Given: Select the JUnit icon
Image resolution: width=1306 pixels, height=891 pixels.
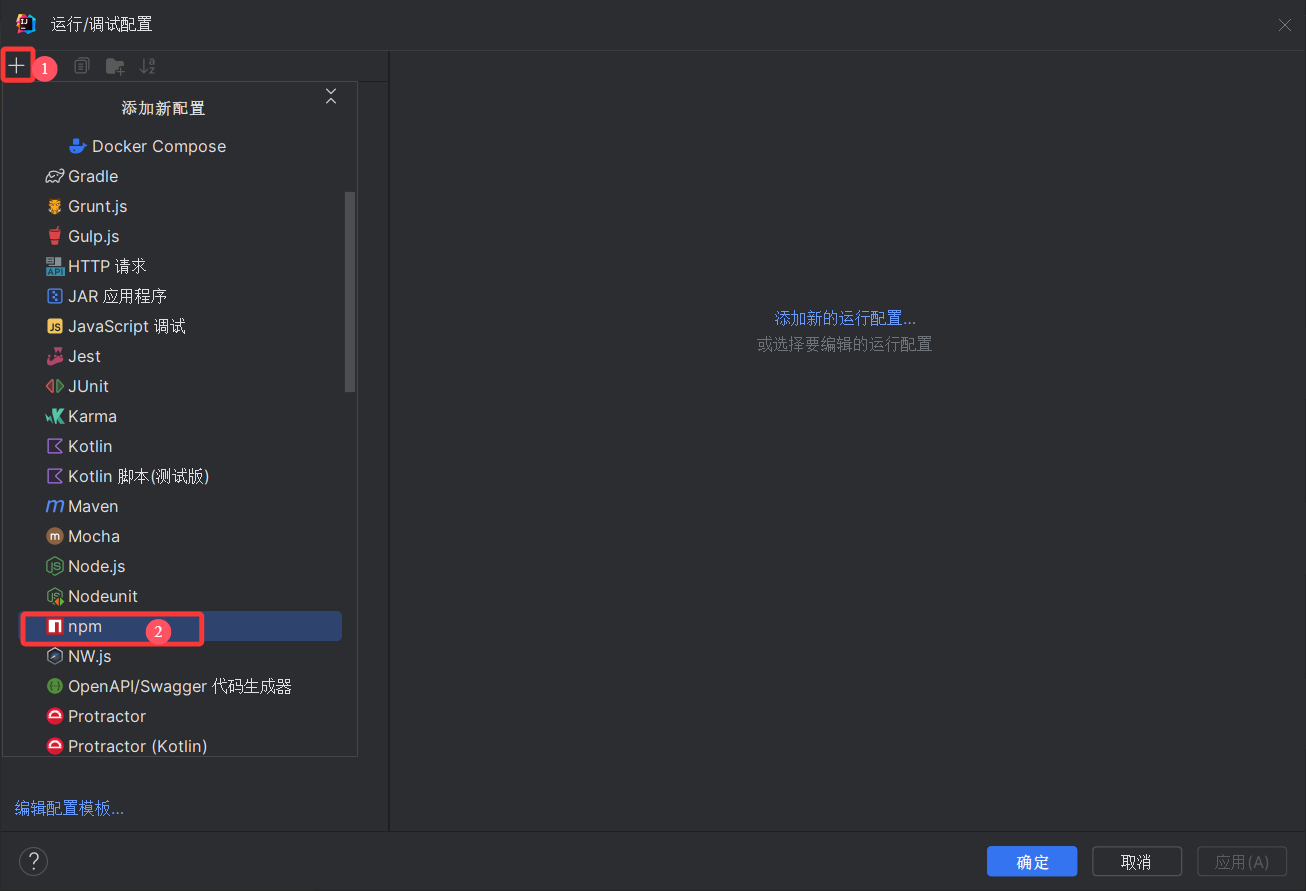Looking at the screenshot, I should [55, 386].
